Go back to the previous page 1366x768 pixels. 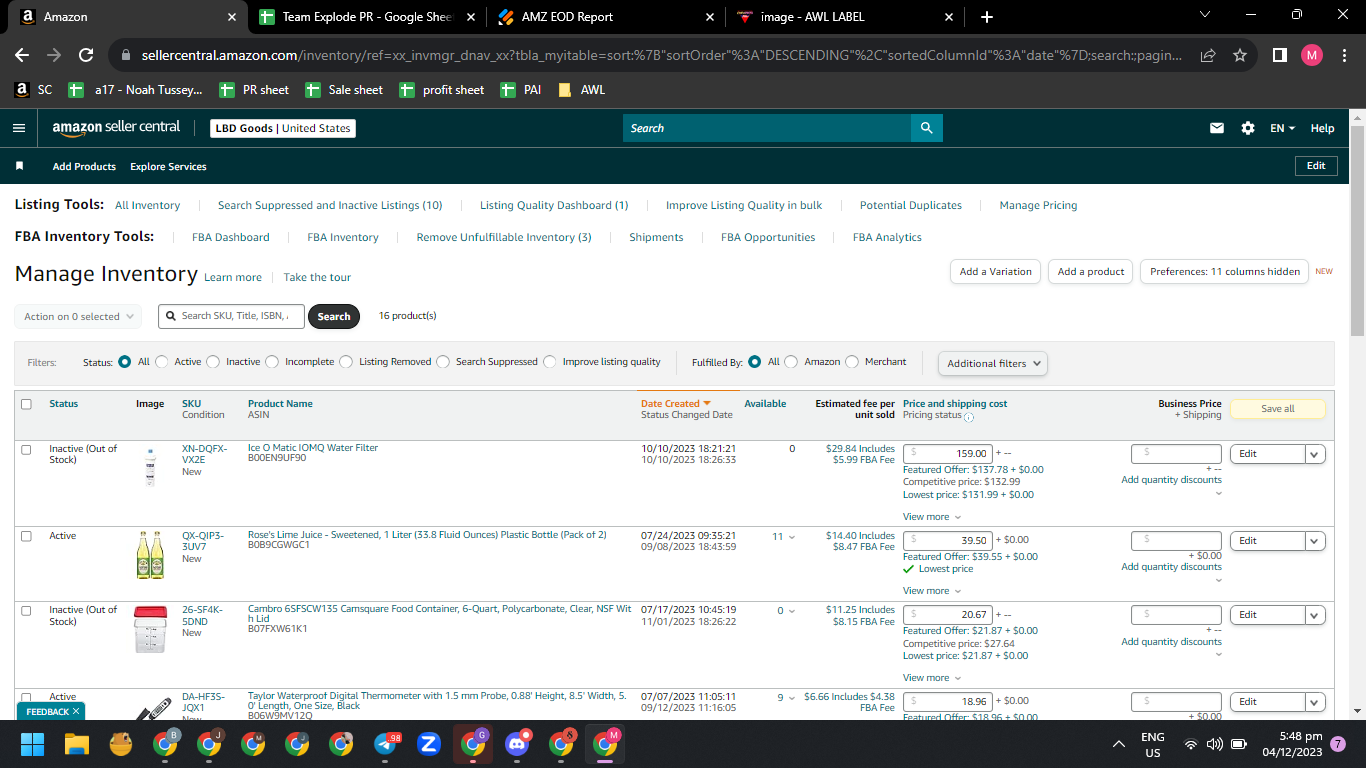tap(22, 56)
